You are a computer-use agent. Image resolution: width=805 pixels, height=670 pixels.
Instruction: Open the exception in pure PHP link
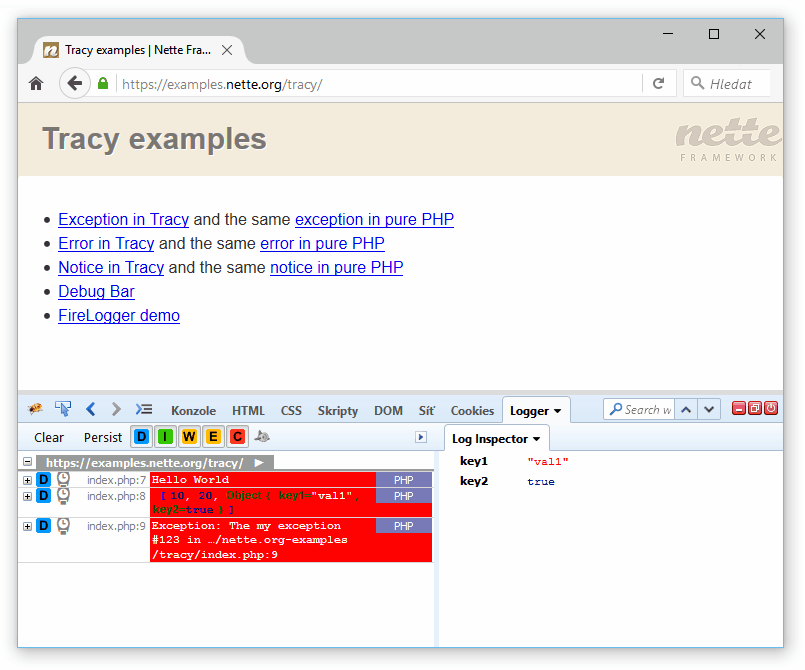point(374,219)
